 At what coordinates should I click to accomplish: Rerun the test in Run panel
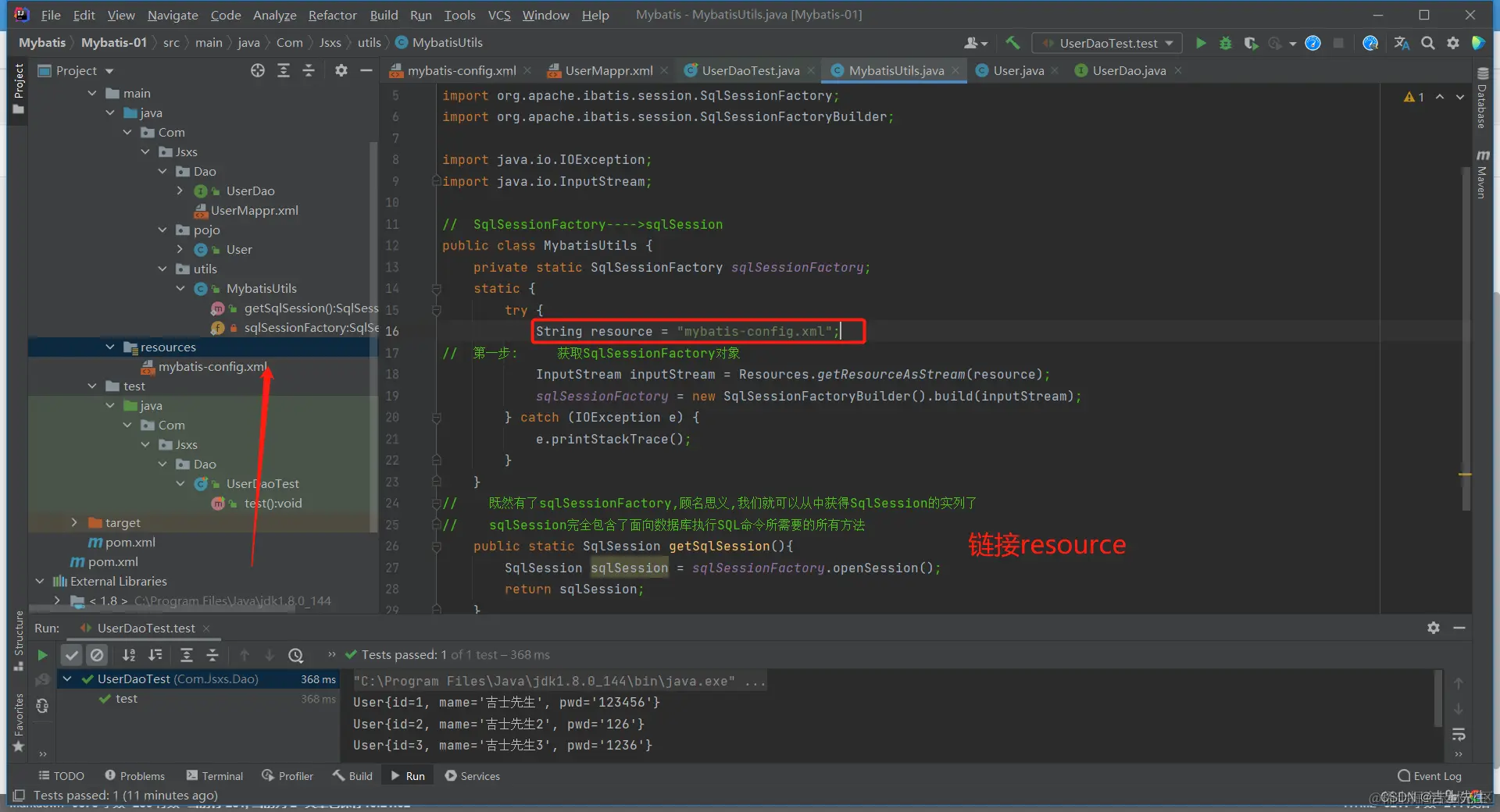[x=43, y=655]
